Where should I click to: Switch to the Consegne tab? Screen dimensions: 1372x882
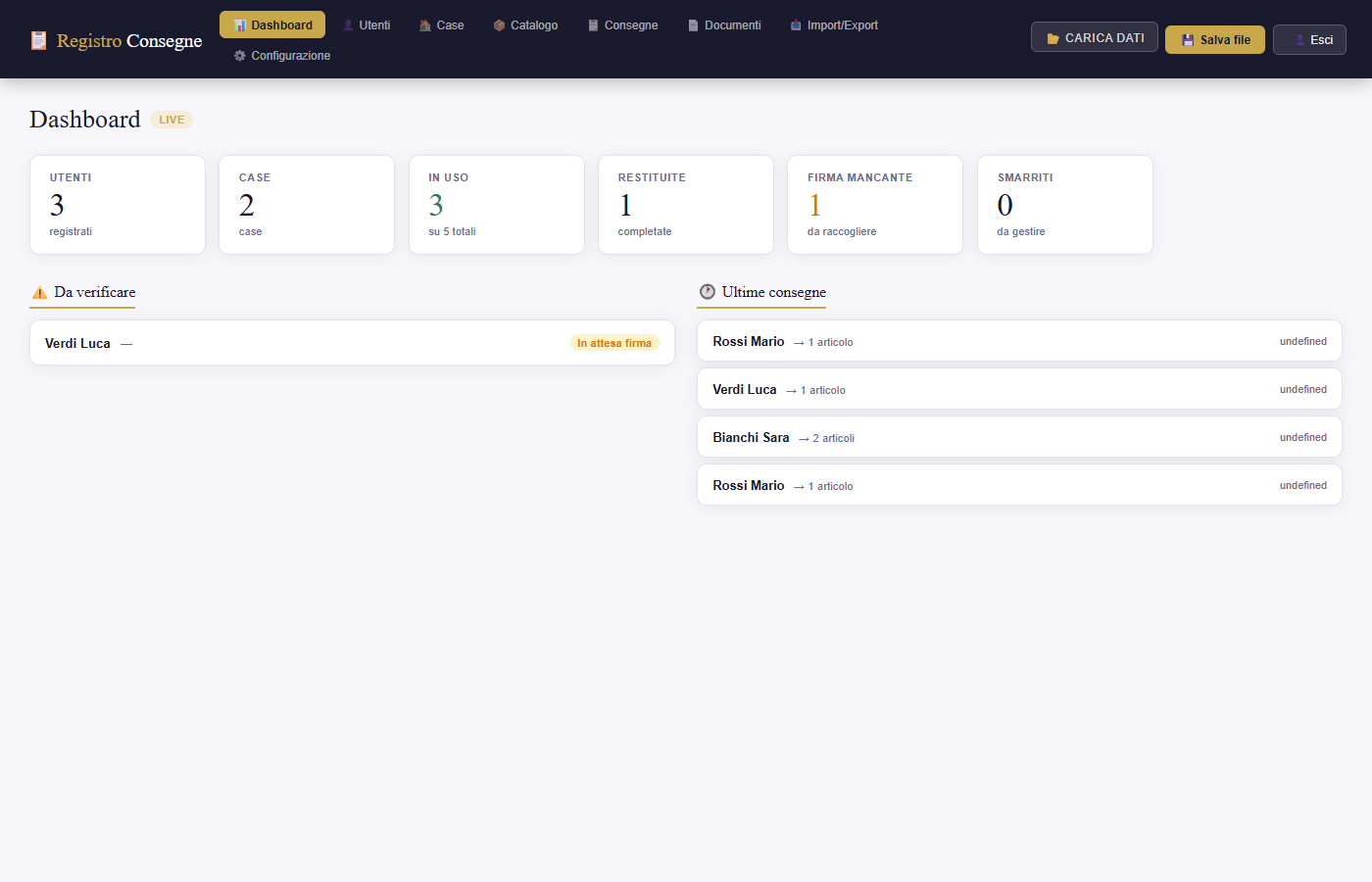622,25
